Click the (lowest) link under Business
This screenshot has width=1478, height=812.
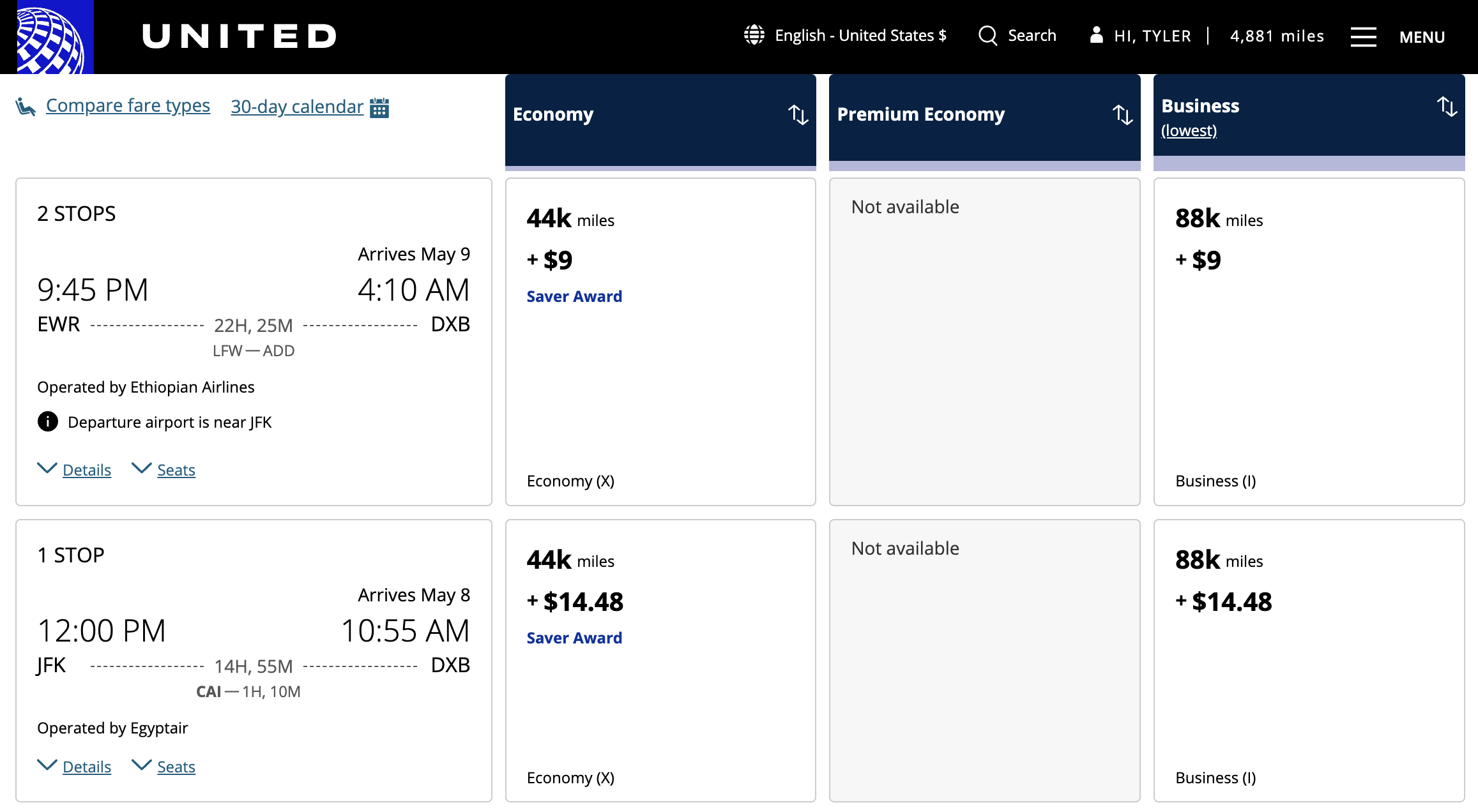click(1189, 130)
